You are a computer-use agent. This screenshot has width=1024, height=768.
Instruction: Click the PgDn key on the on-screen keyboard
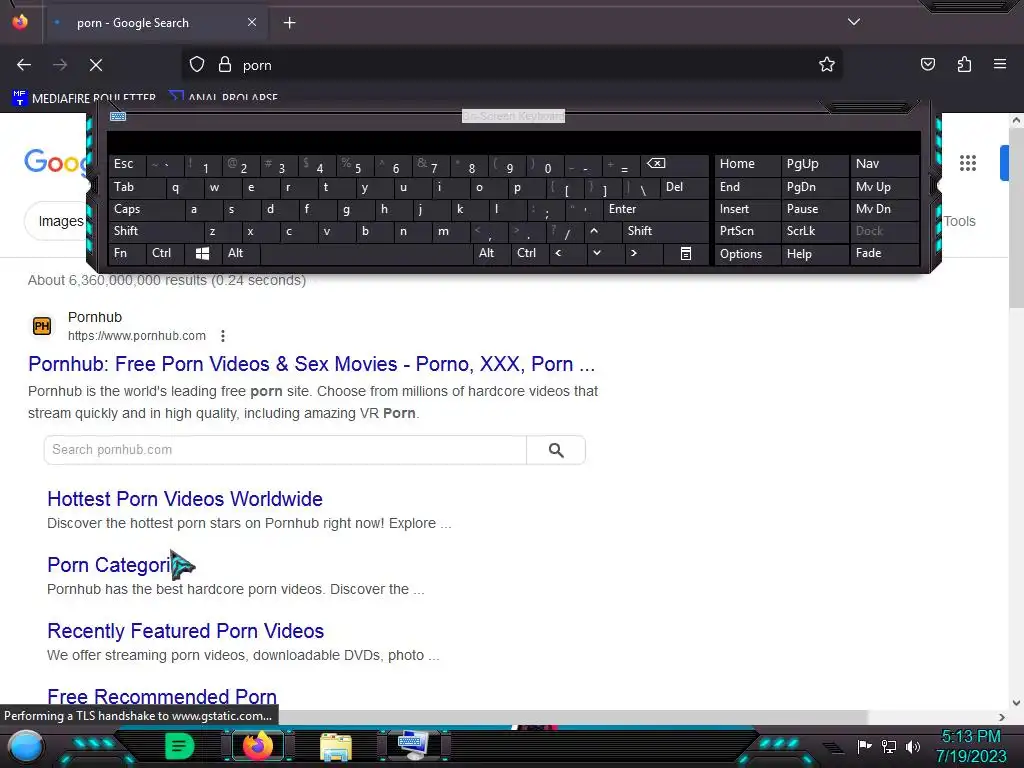[814, 187]
